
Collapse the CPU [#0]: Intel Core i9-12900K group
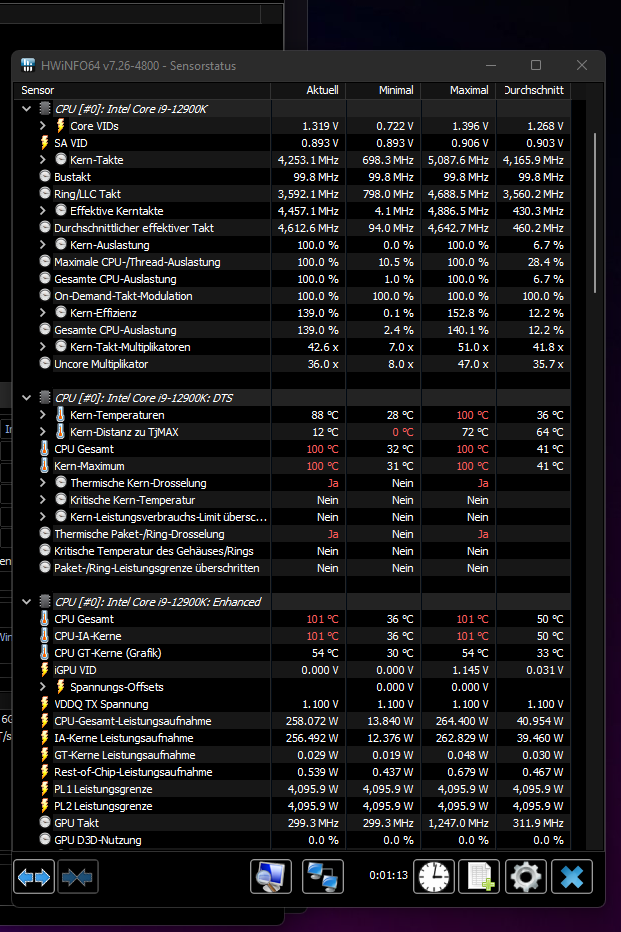pos(26,109)
